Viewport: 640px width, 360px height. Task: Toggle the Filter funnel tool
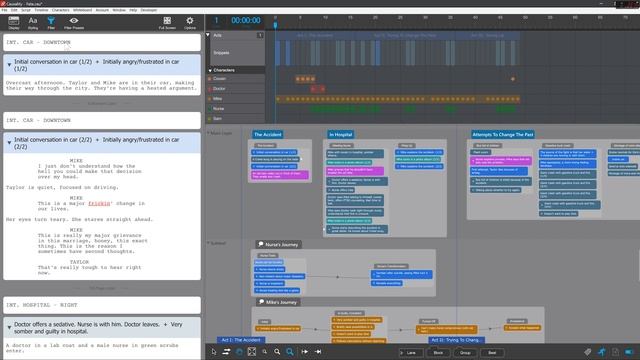click(51, 23)
